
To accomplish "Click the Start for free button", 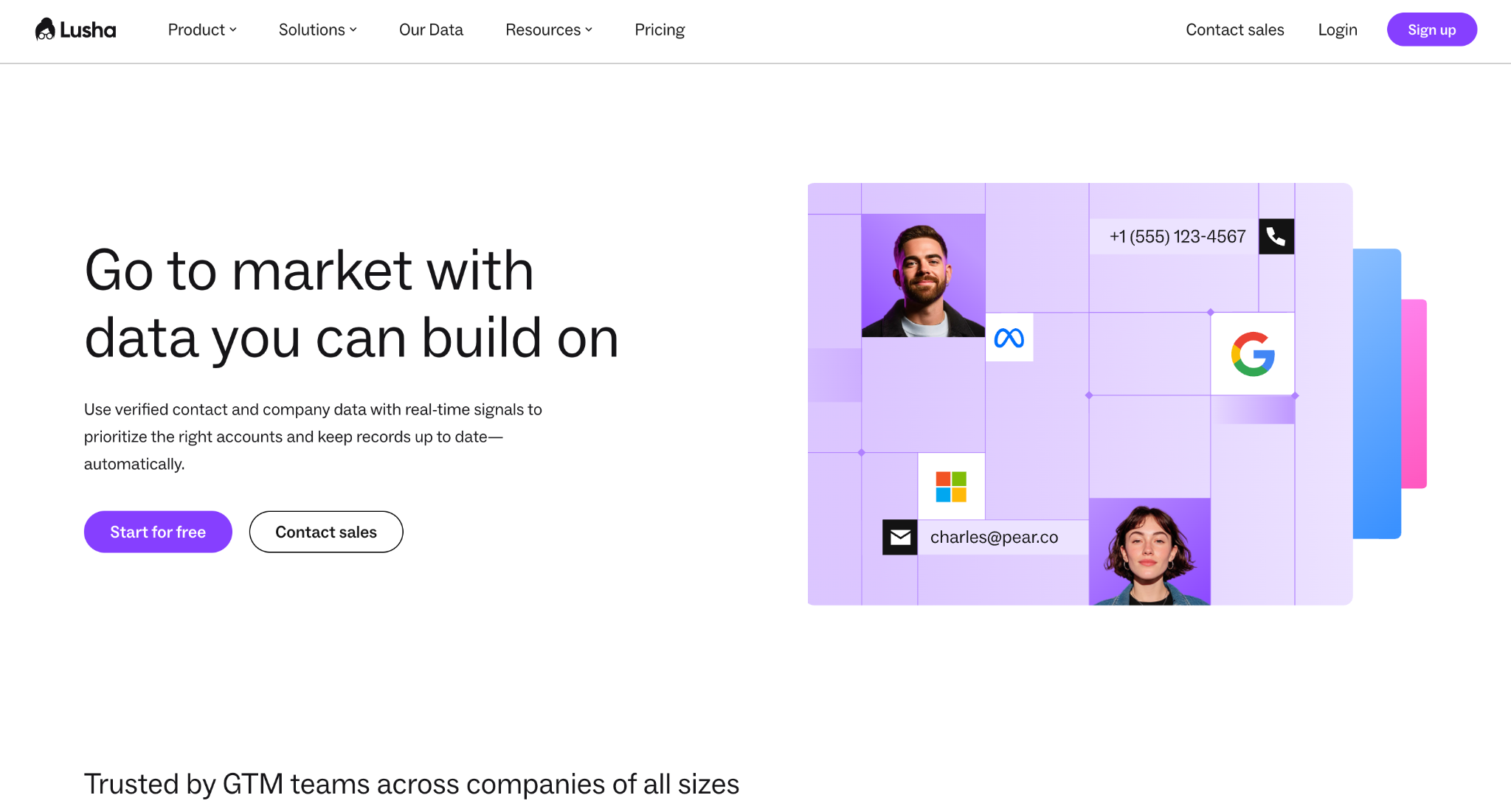I will 158,532.
